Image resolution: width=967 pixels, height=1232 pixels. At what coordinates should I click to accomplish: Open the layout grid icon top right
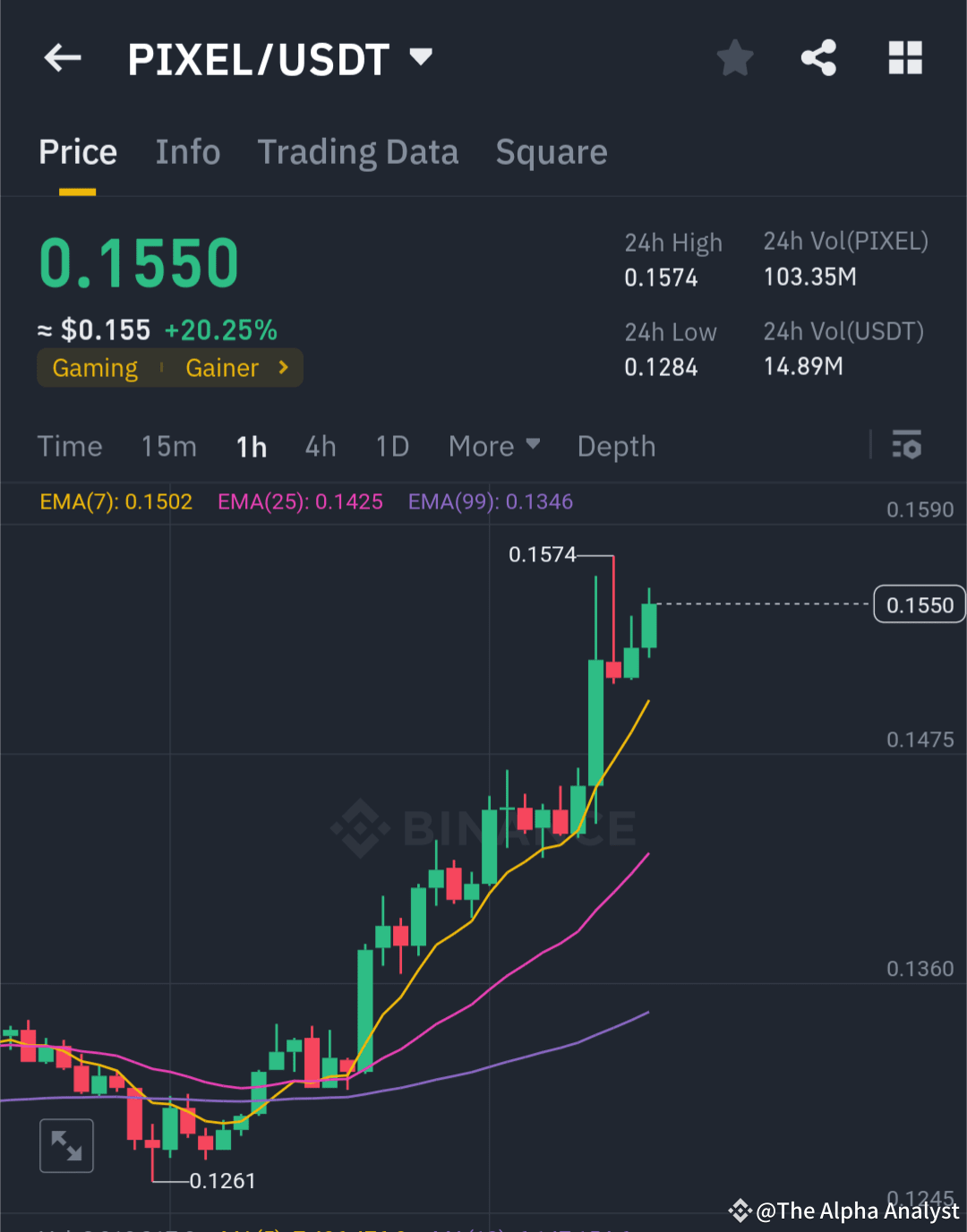click(904, 57)
